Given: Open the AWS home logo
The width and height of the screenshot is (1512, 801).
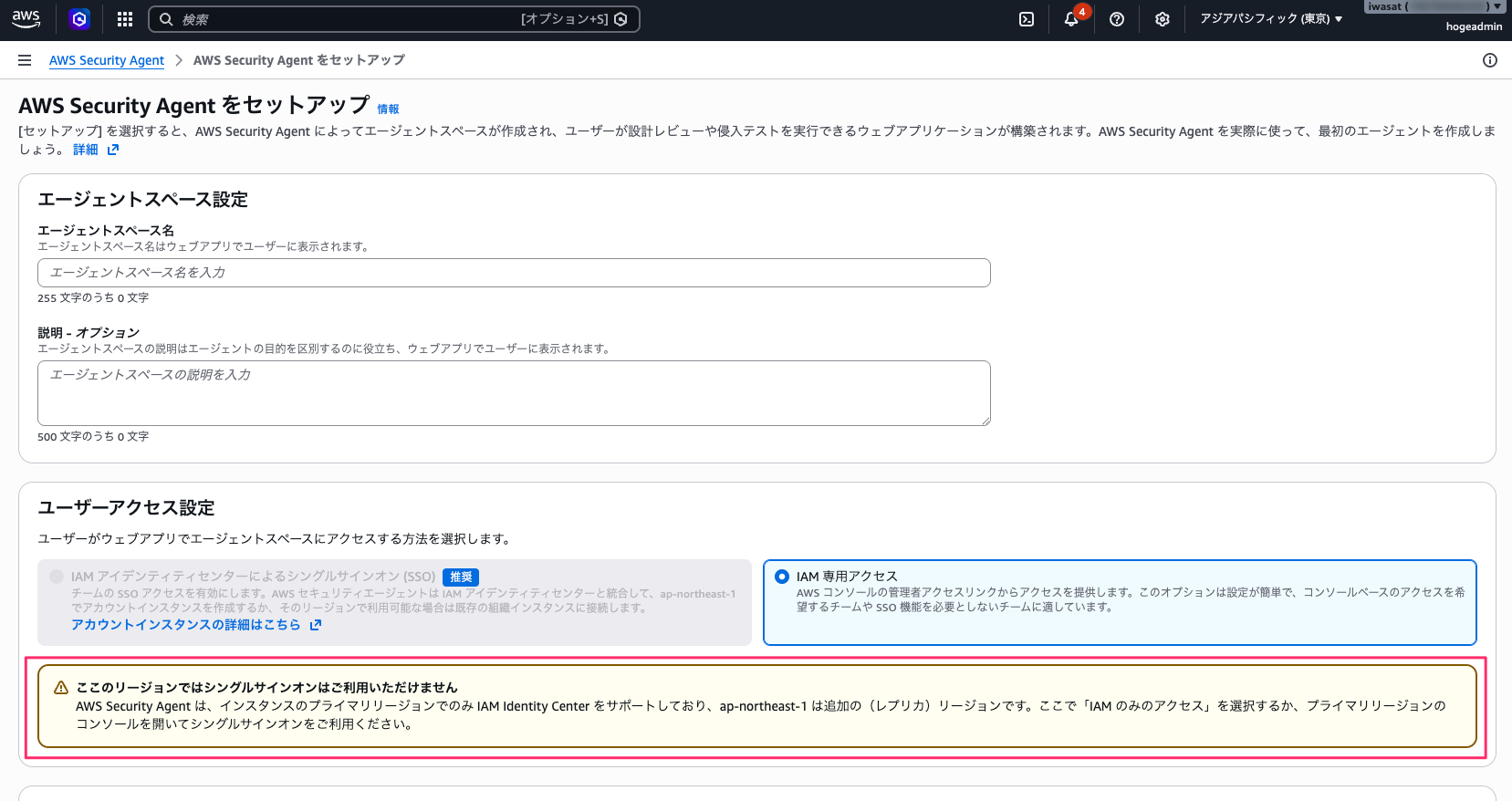Looking at the screenshot, I should coord(26,19).
